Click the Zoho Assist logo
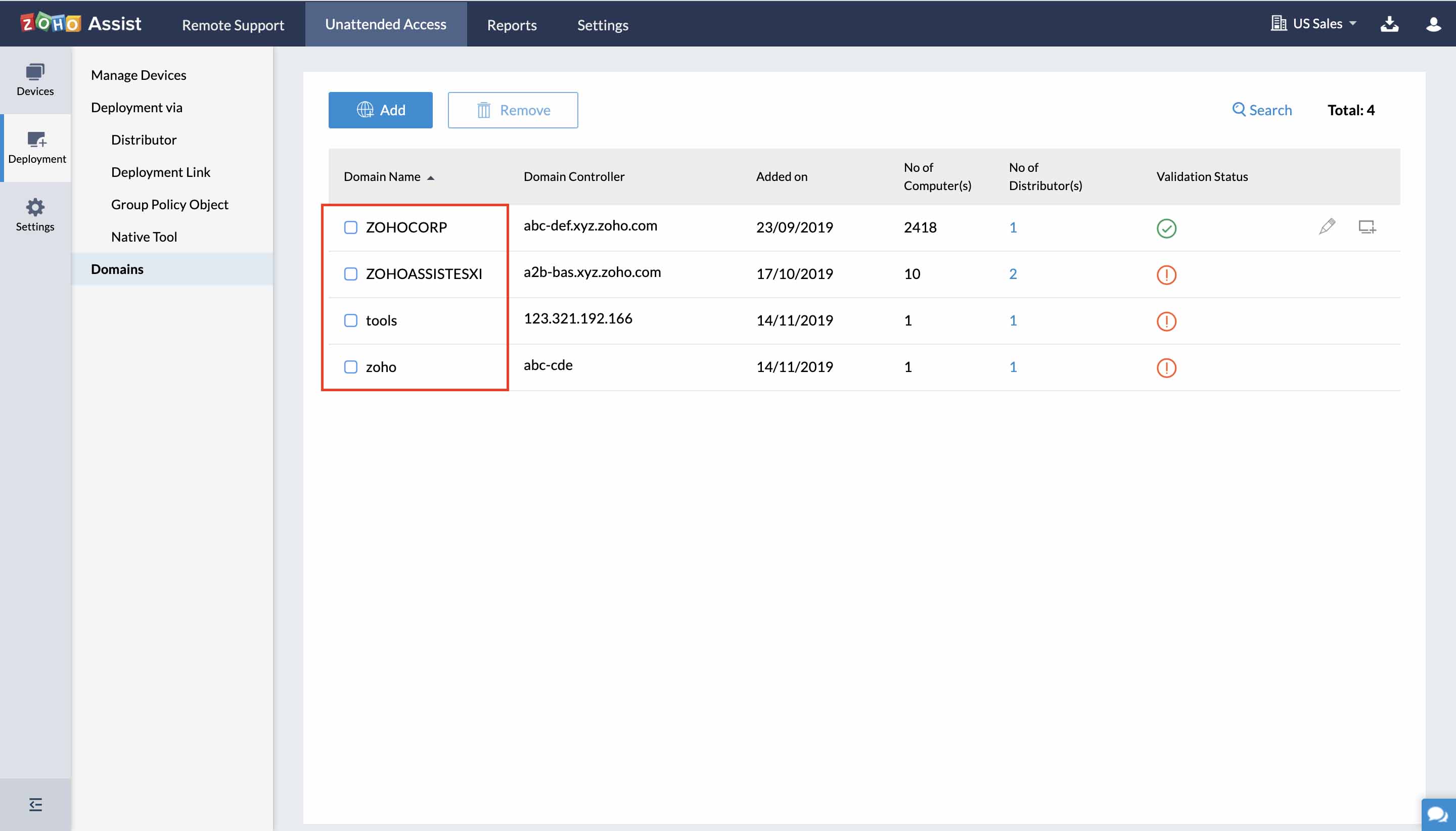The width and height of the screenshot is (1456, 831). click(80, 23)
